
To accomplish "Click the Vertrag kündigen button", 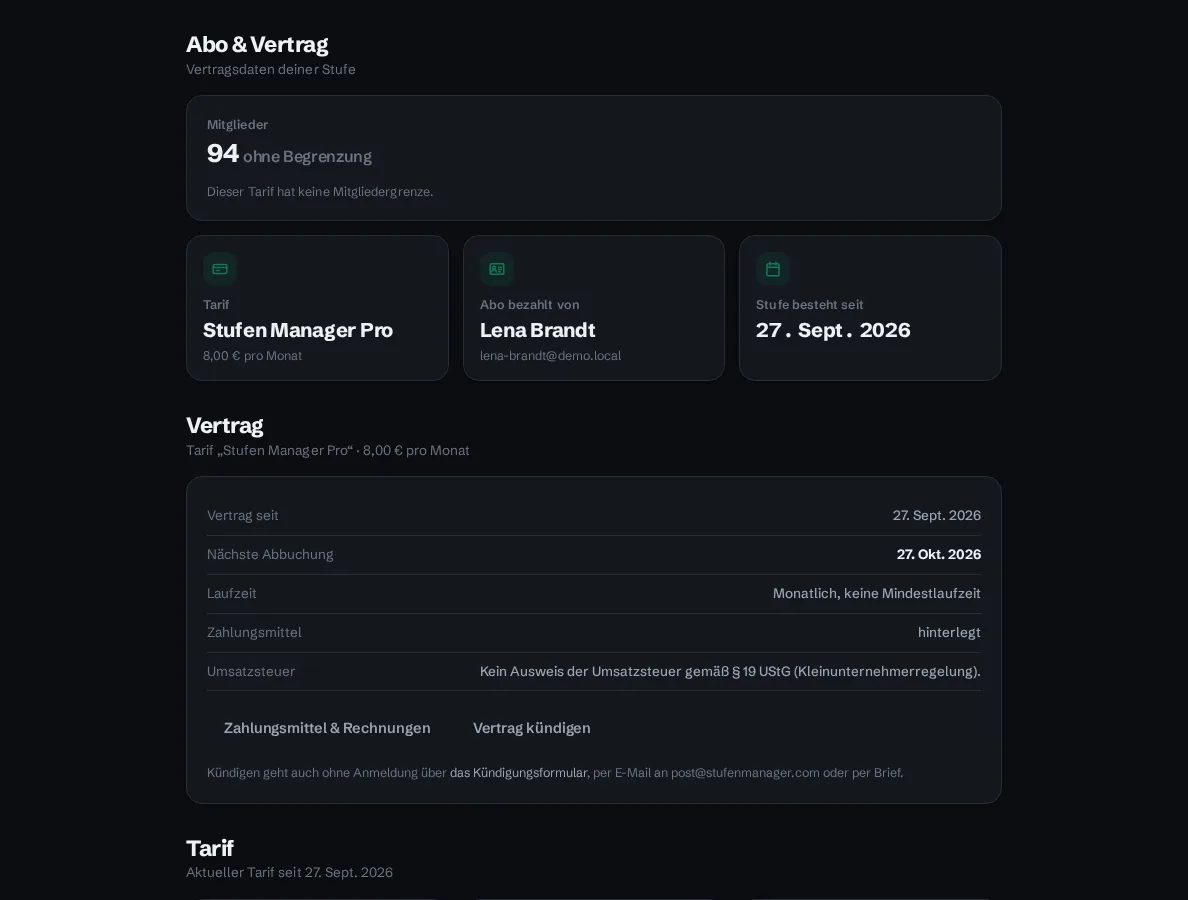I will pos(532,728).
